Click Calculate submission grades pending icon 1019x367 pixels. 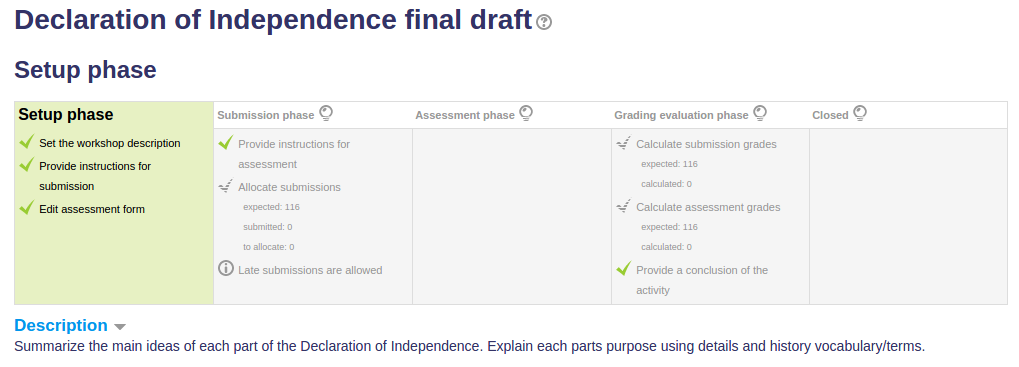[x=623, y=143]
